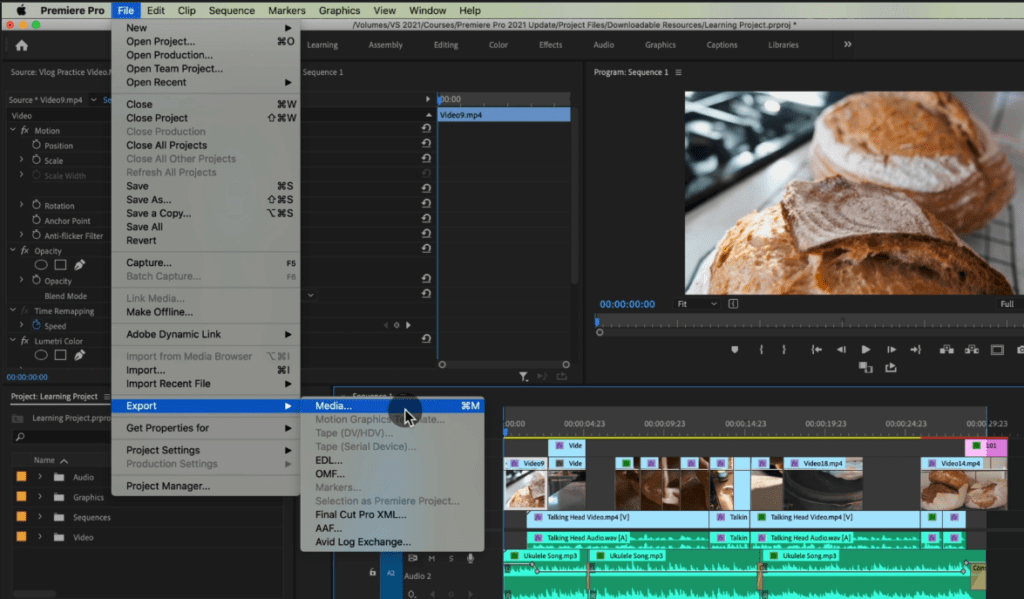Image resolution: width=1024 pixels, height=599 pixels.
Task: Click the Extract button
Action: (x=972, y=350)
